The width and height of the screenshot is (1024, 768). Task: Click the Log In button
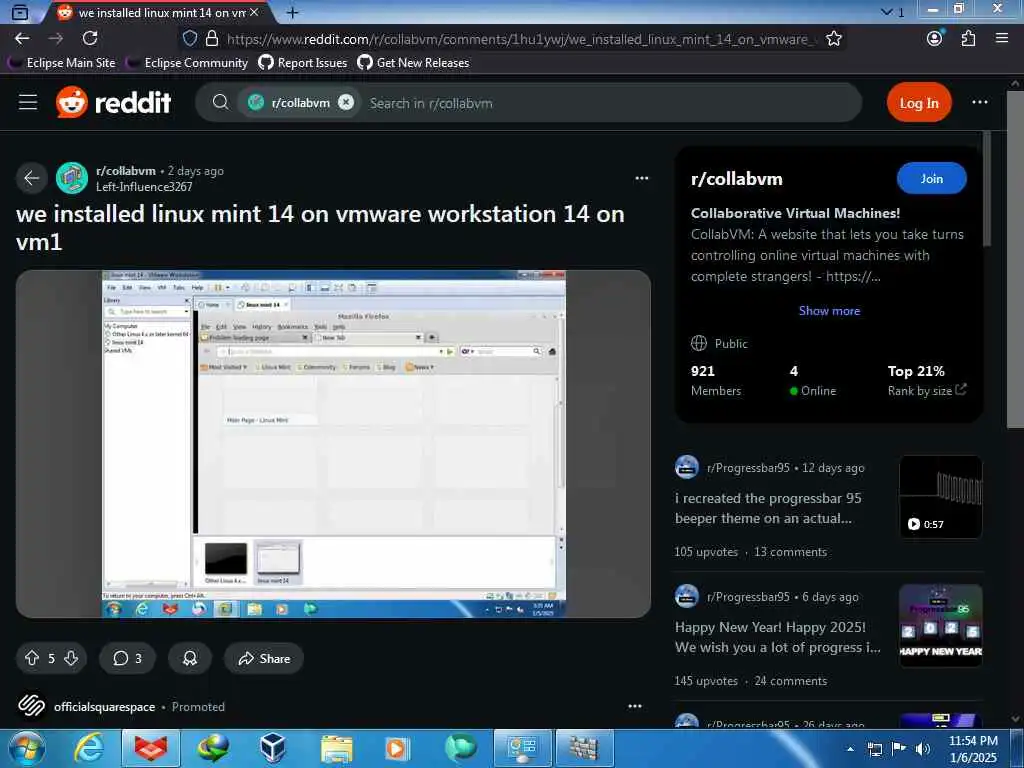coord(919,103)
